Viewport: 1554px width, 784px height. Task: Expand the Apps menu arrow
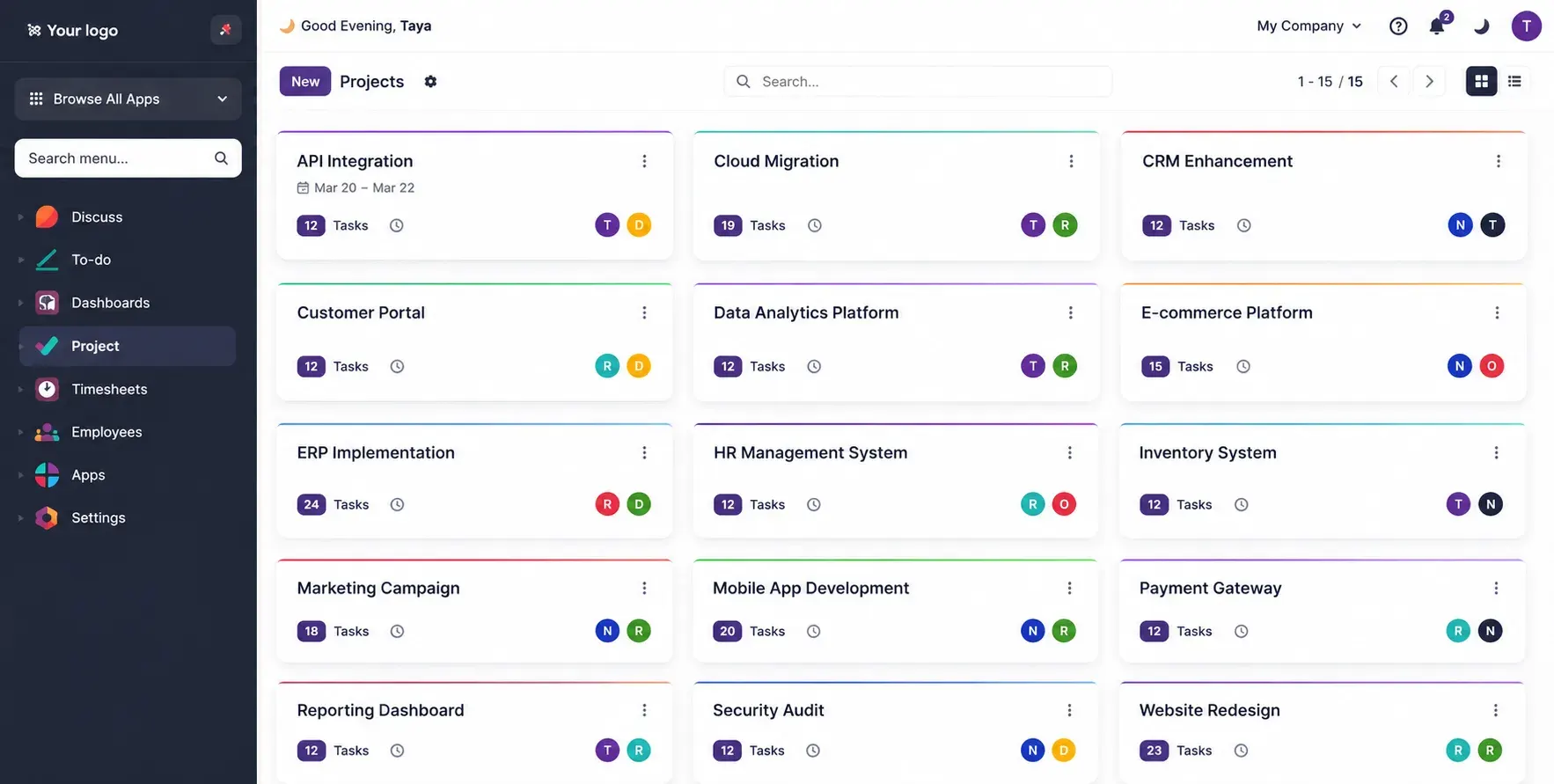click(20, 475)
